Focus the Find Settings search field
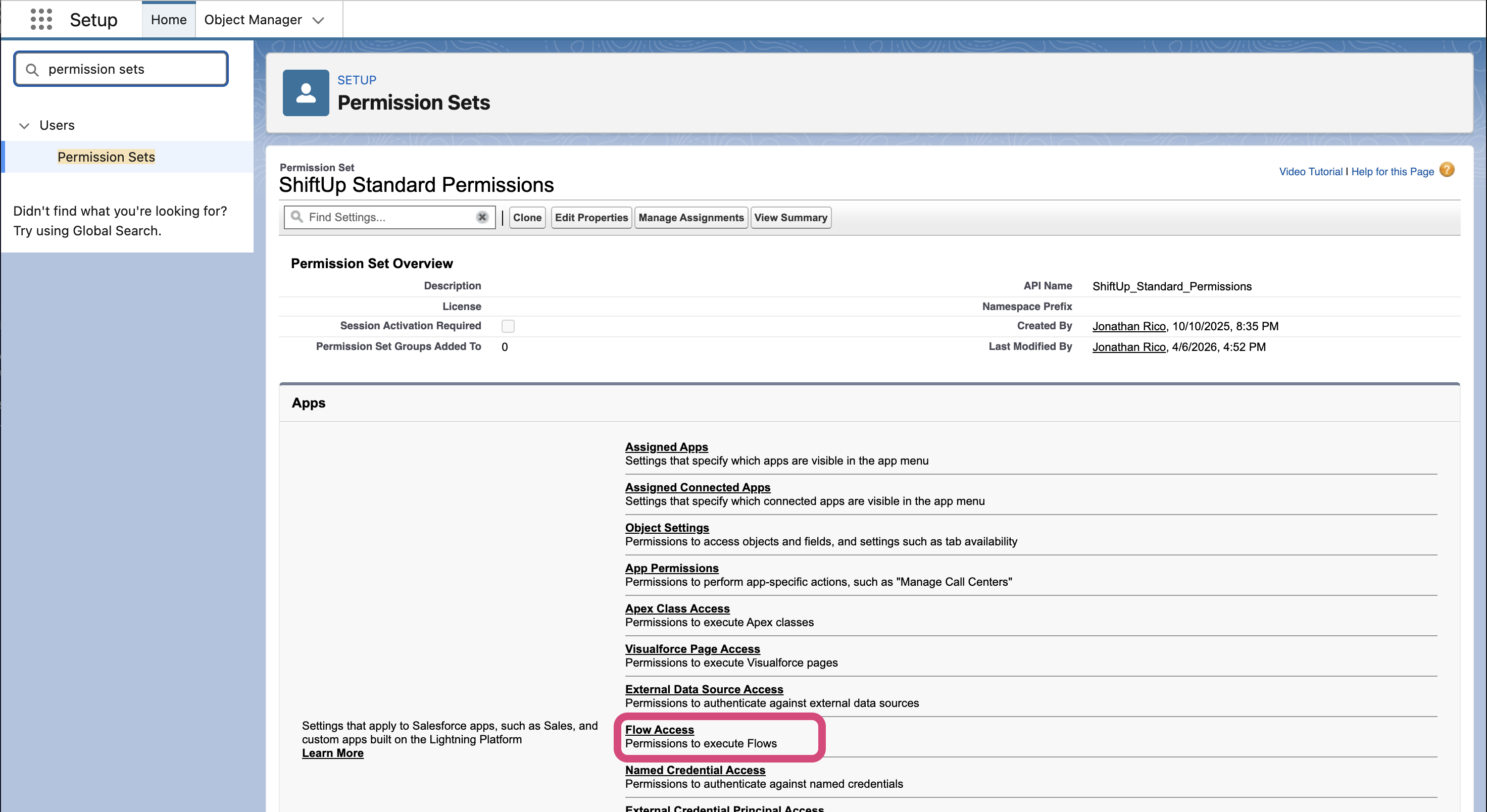 (x=389, y=218)
